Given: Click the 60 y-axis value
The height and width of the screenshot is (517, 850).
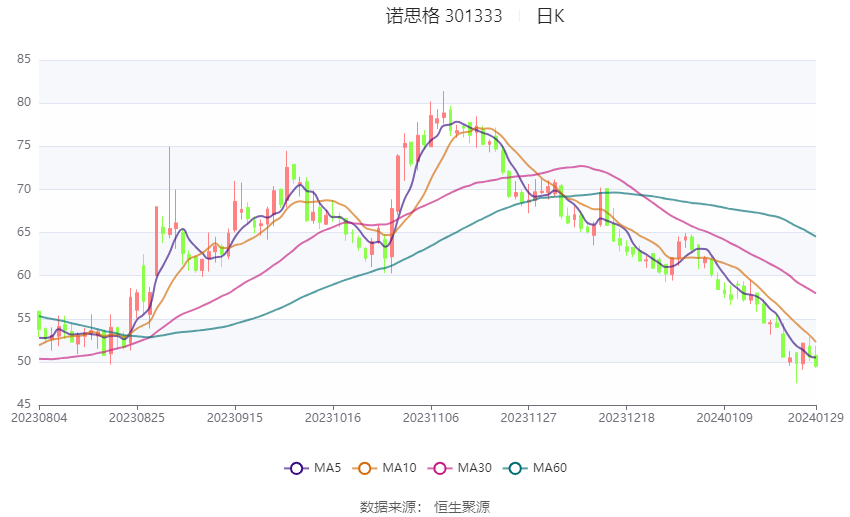Looking at the screenshot, I should click(24, 275).
